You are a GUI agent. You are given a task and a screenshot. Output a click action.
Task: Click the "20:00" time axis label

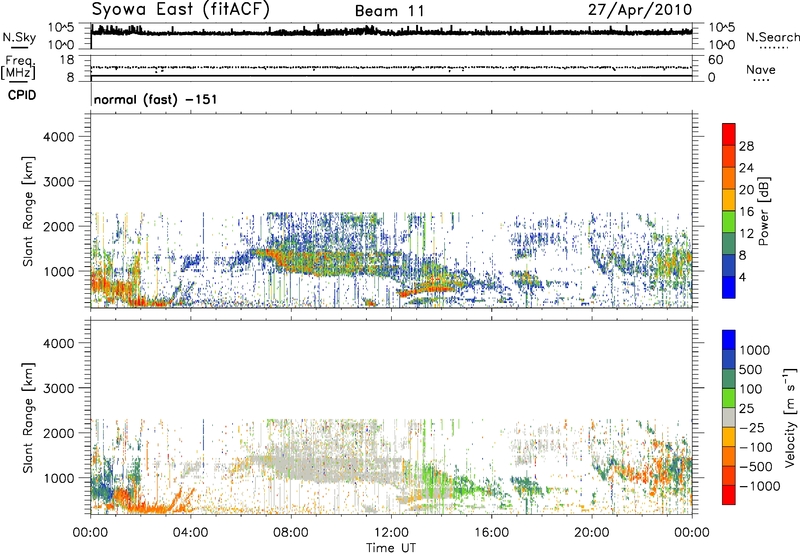592,533
